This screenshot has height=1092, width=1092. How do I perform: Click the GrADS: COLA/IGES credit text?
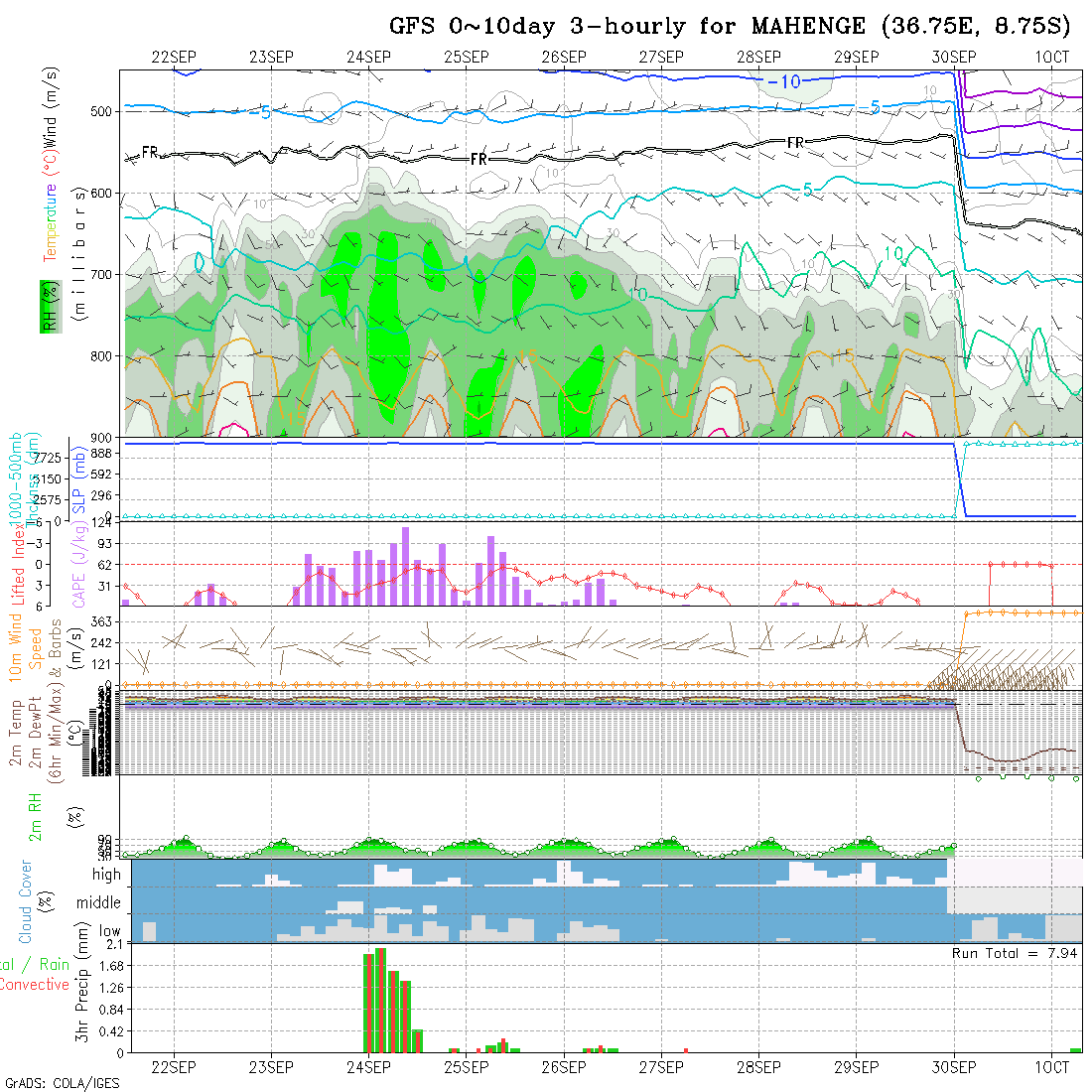tap(62, 1083)
